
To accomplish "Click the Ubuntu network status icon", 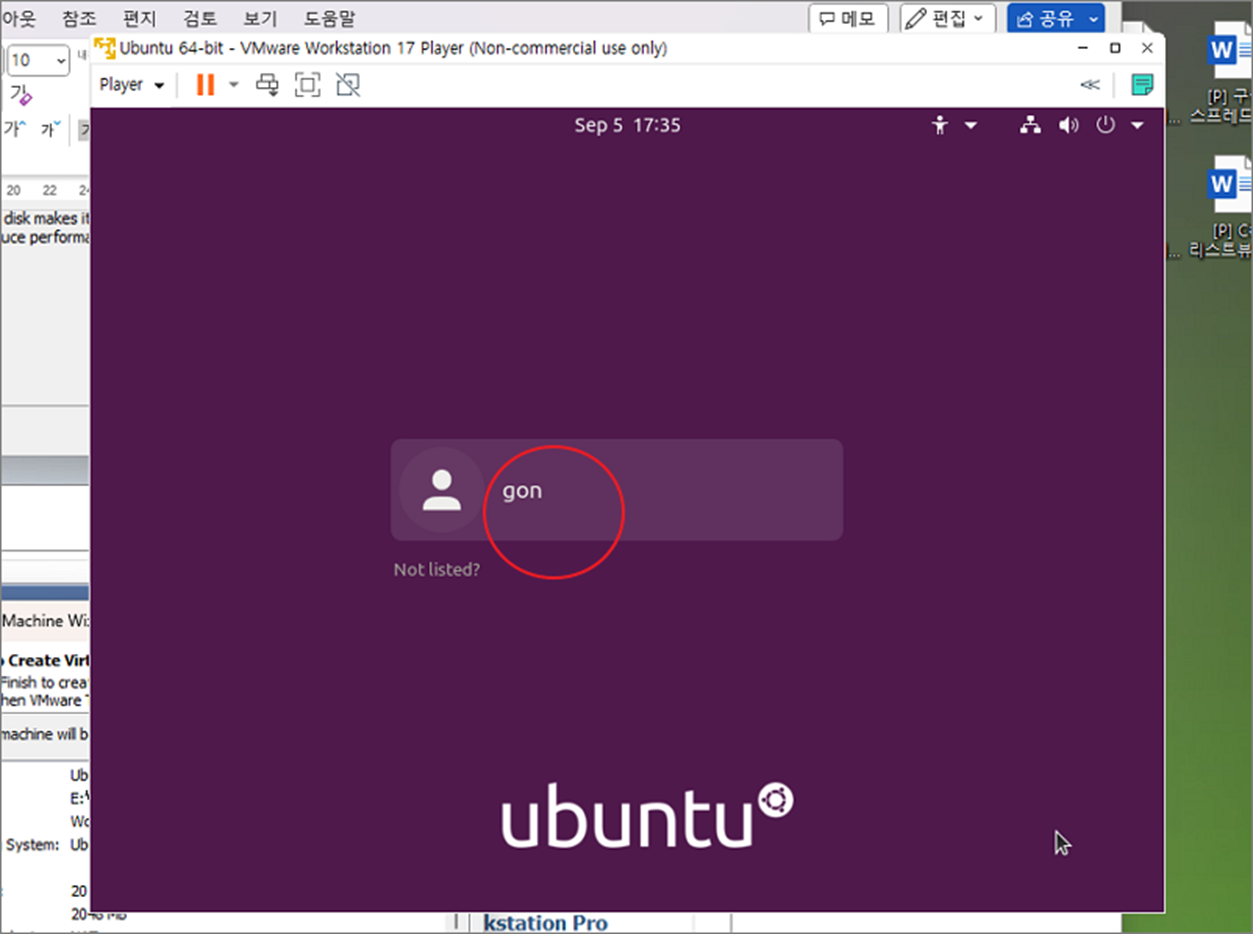I will (1030, 126).
